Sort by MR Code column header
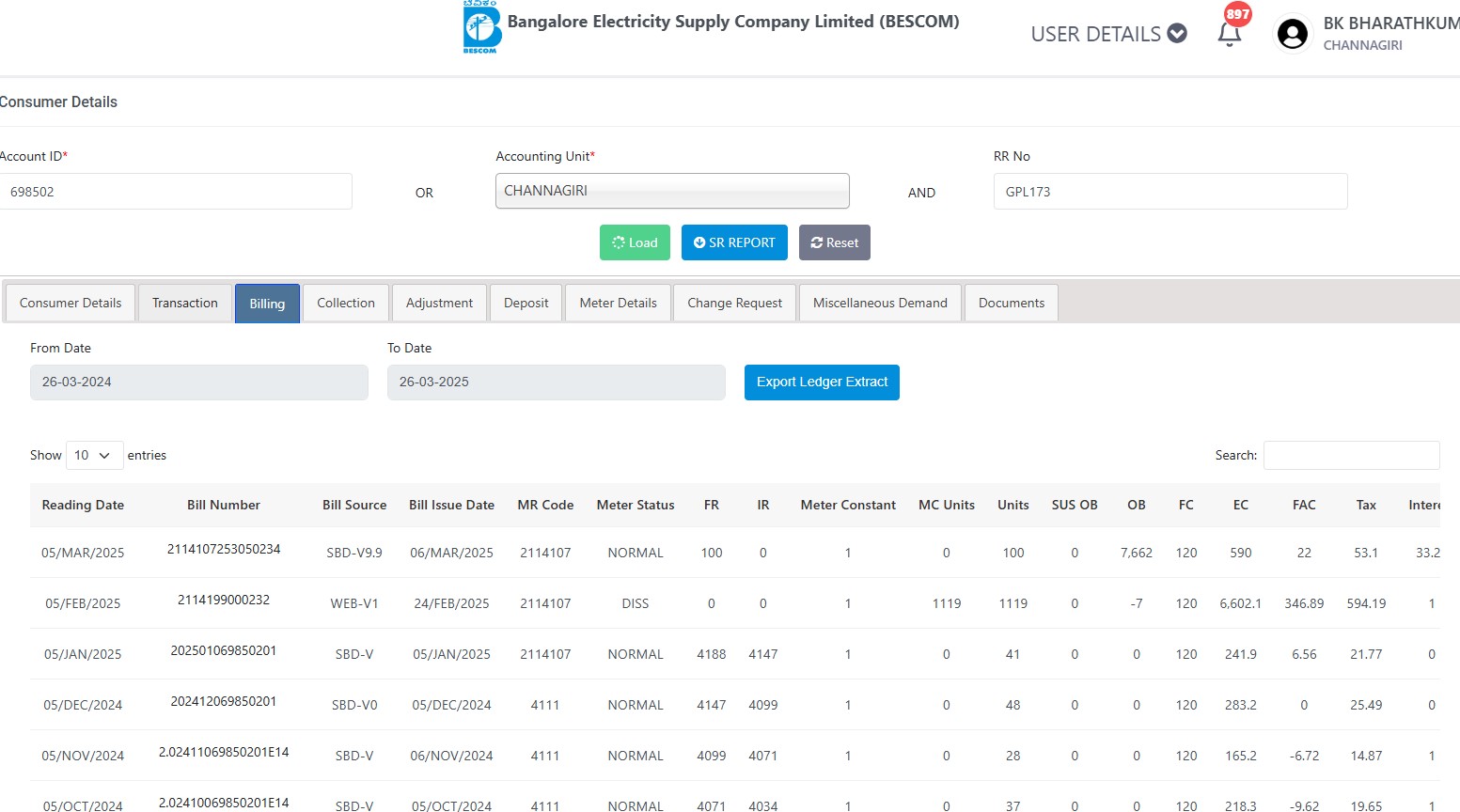The image size is (1460, 812). 545,505
